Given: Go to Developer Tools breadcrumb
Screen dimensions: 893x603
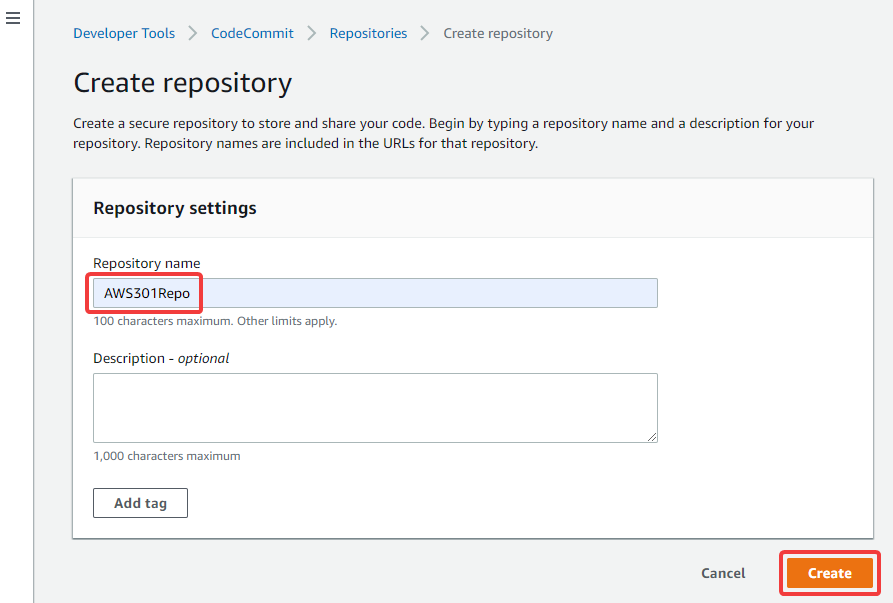Looking at the screenshot, I should pyautogui.click(x=124, y=34).
